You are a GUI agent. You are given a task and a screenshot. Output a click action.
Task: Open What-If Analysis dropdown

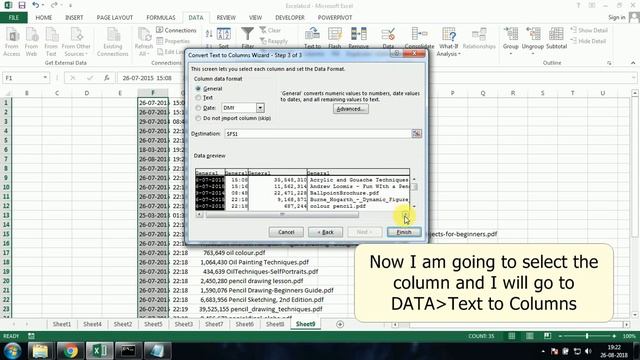(x=449, y=42)
